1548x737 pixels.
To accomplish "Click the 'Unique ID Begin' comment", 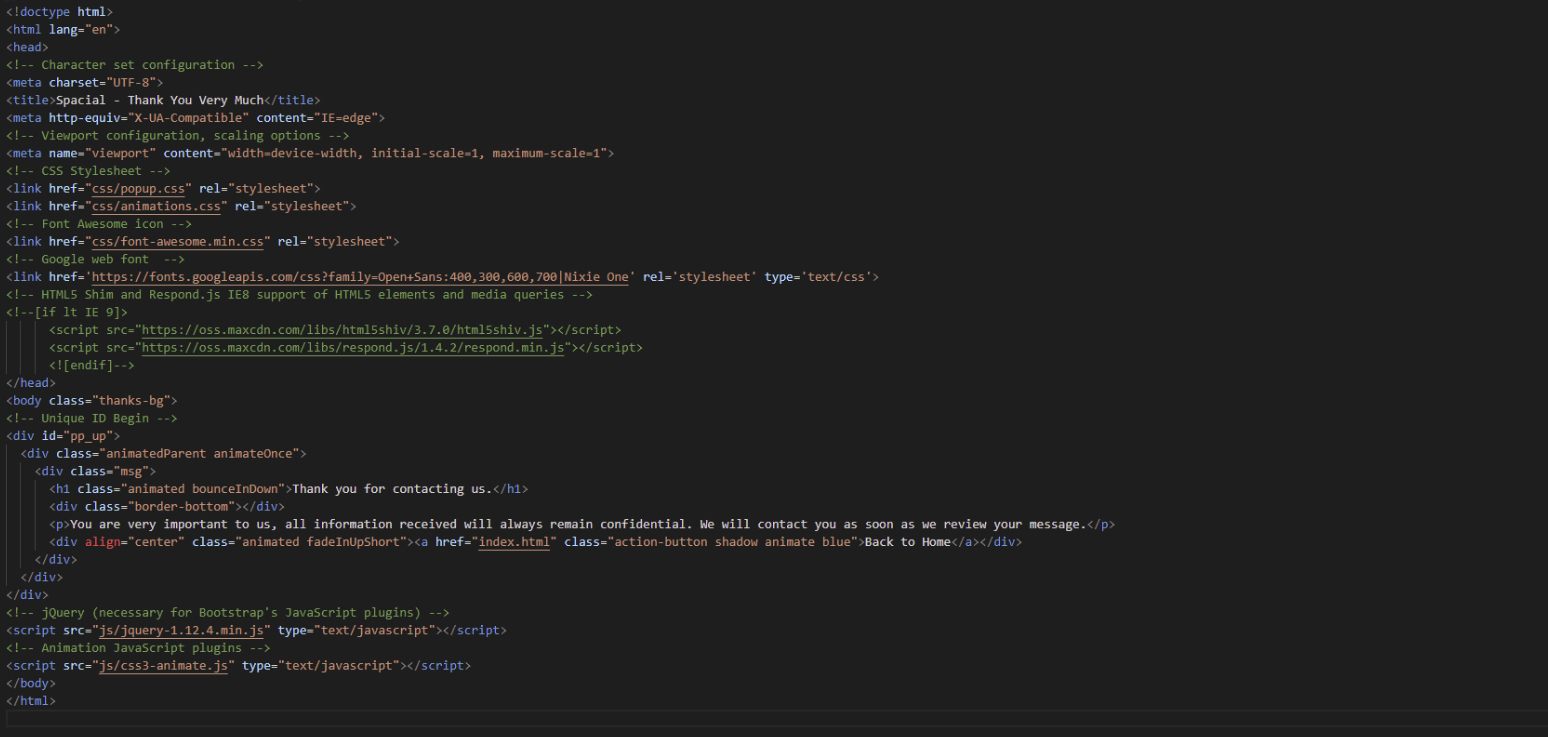I will [91, 418].
